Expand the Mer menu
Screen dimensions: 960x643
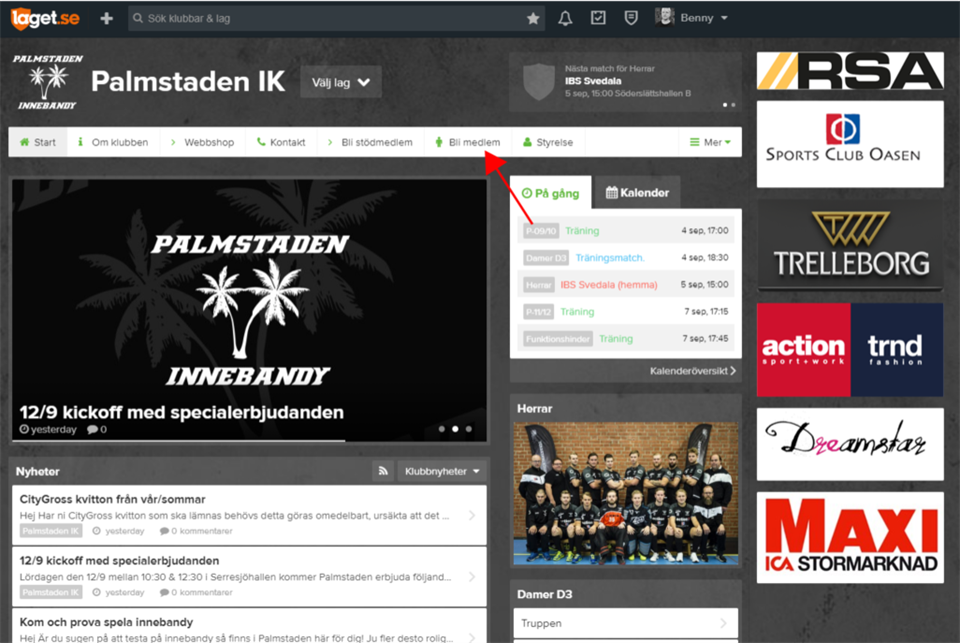click(711, 142)
